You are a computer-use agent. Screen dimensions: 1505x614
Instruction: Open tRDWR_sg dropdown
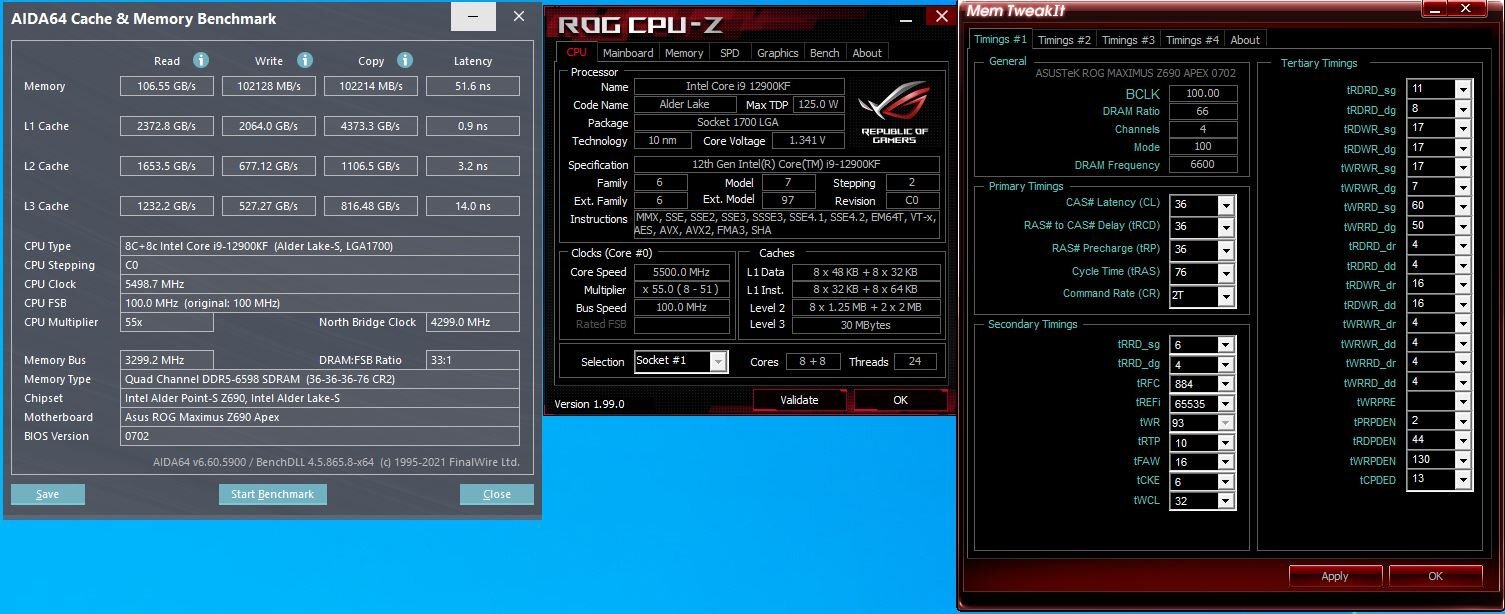[1463, 128]
